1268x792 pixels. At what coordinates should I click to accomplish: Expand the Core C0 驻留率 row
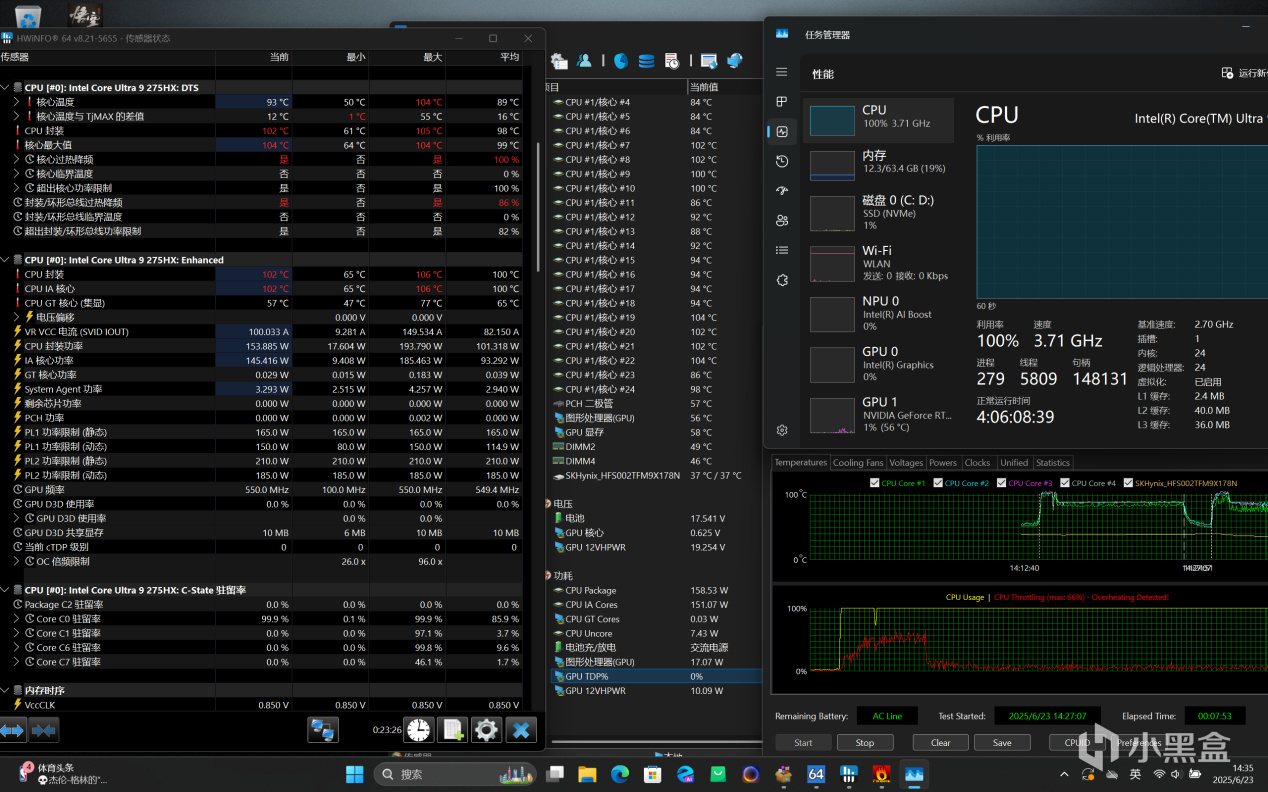click(16, 619)
